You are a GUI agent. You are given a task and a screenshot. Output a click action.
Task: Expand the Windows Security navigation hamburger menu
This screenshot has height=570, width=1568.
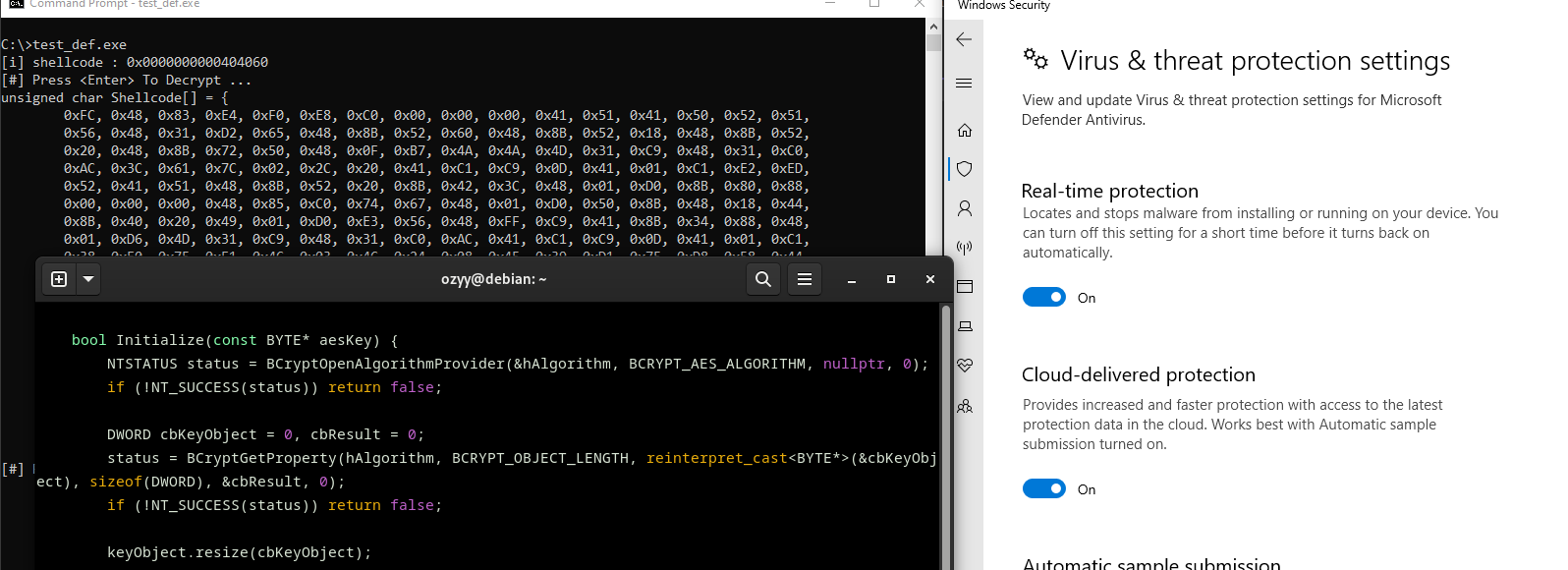(x=964, y=84)
